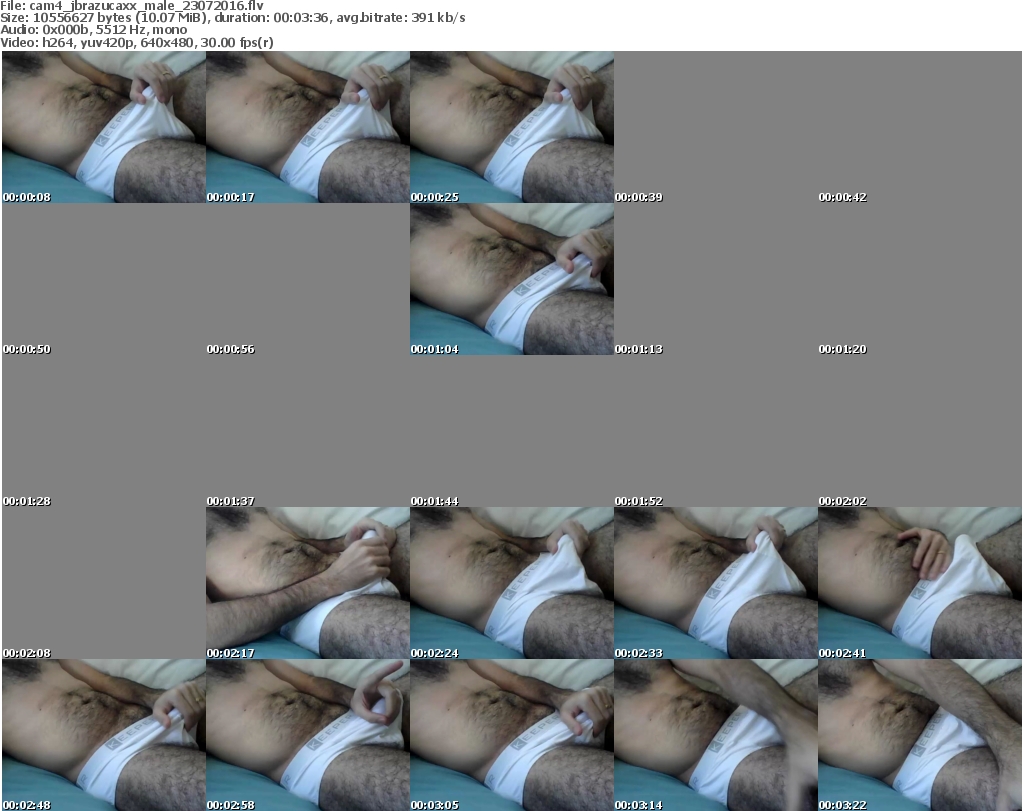This screenshot has height=811, width=1024.
Task: Select the gray frame stamped 00:01:52
Action: click(x=716, y=432)
